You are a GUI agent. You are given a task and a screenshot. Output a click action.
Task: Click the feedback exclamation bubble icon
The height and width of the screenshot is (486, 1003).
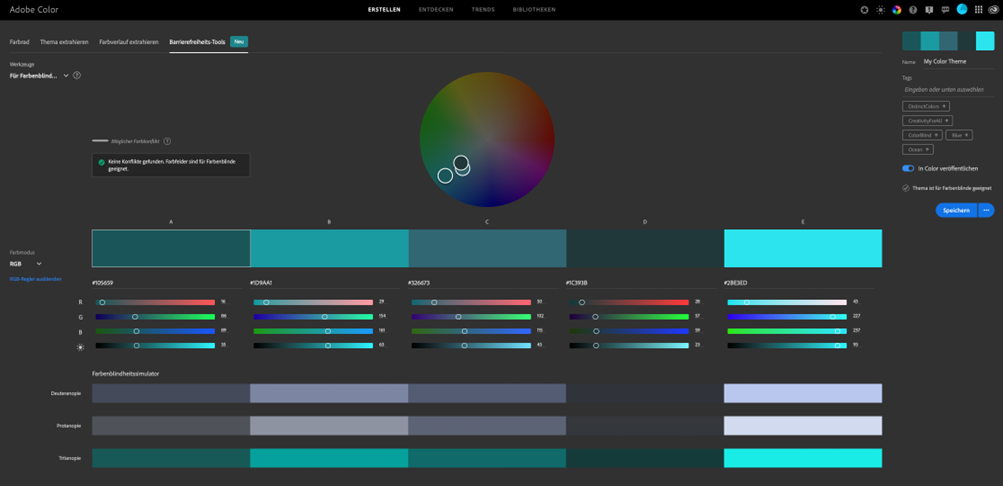[929, 10]
